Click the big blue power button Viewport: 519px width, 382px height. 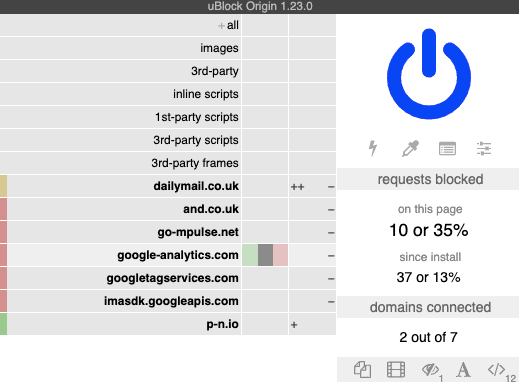coord(429,74)
